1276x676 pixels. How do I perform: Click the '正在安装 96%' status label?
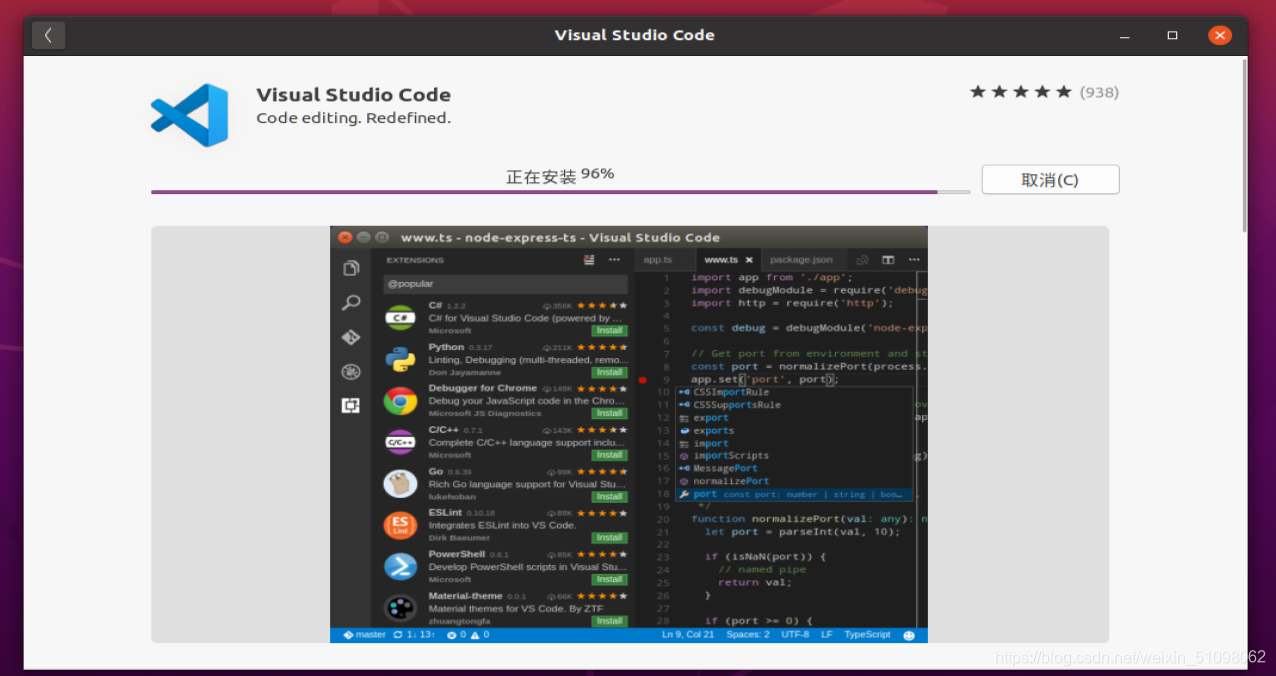pyautogui.click(x=560, y=176)
